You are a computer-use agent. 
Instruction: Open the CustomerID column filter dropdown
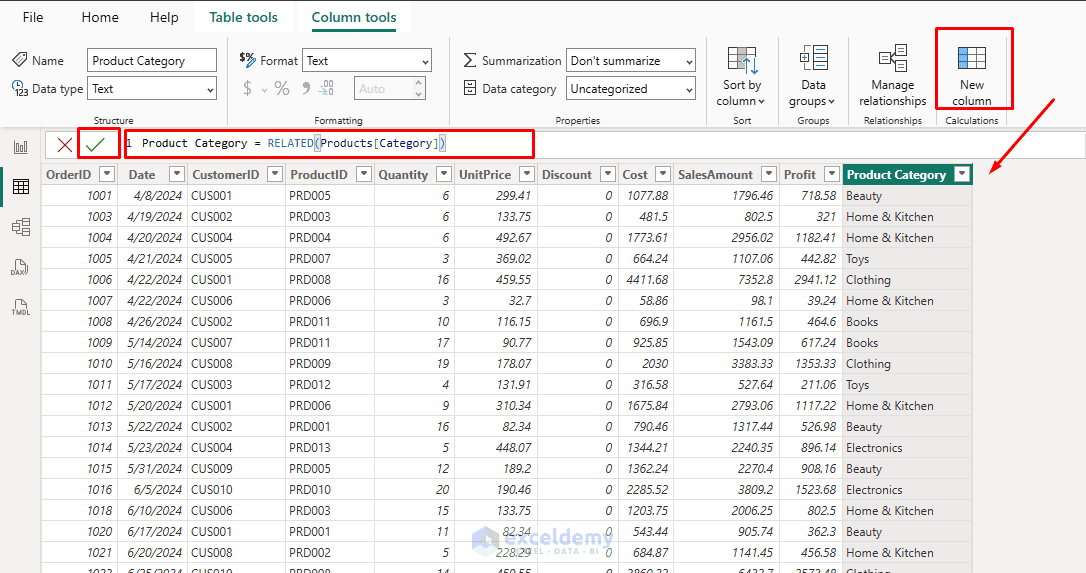(x=275, y=174)
